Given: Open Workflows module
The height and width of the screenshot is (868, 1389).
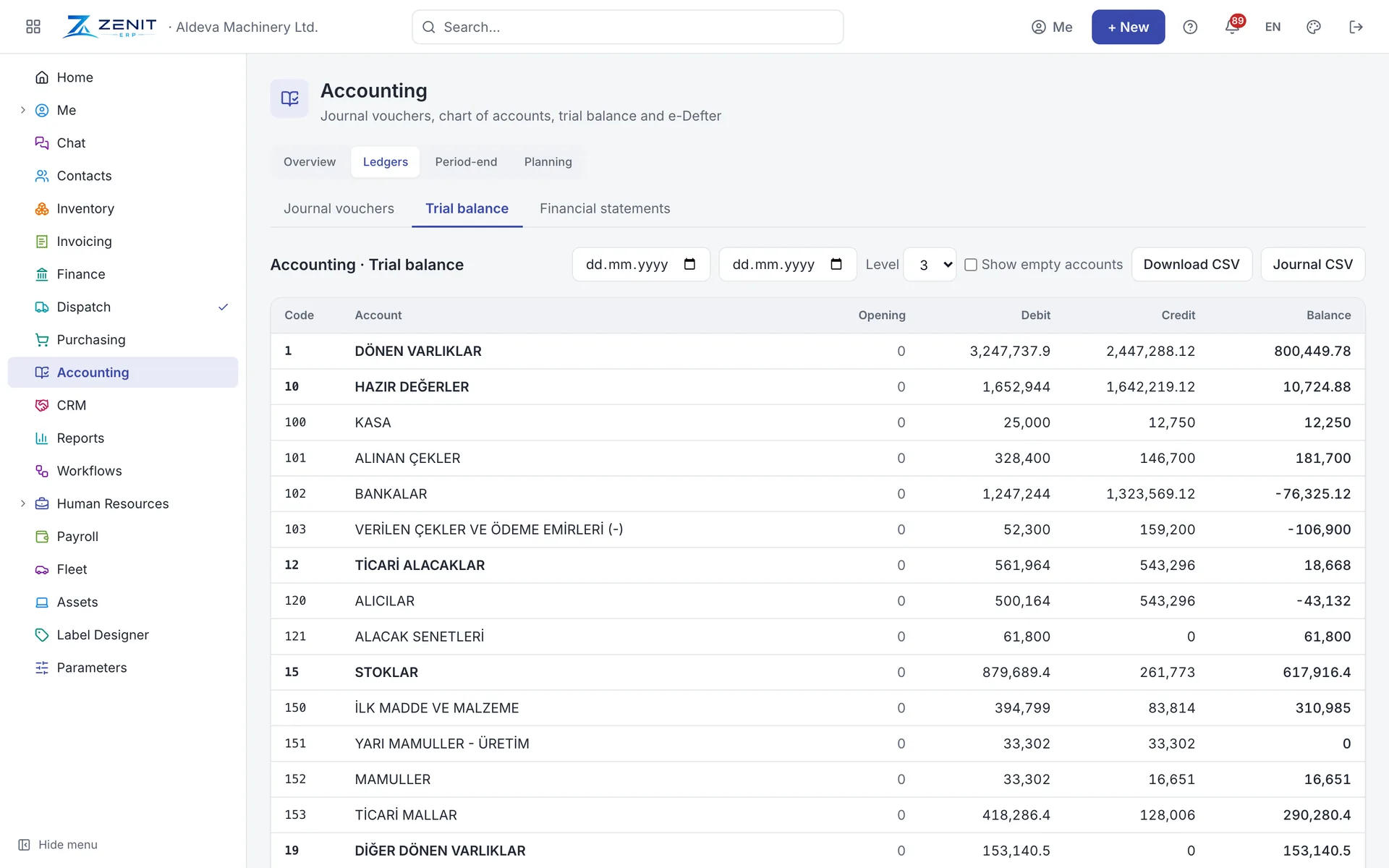Looking at the screenshot, I should point(123,471).
